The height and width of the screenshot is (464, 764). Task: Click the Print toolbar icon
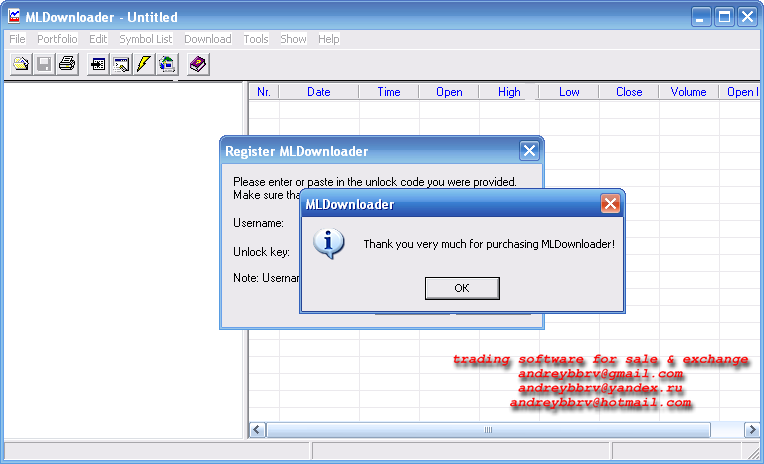66,64
